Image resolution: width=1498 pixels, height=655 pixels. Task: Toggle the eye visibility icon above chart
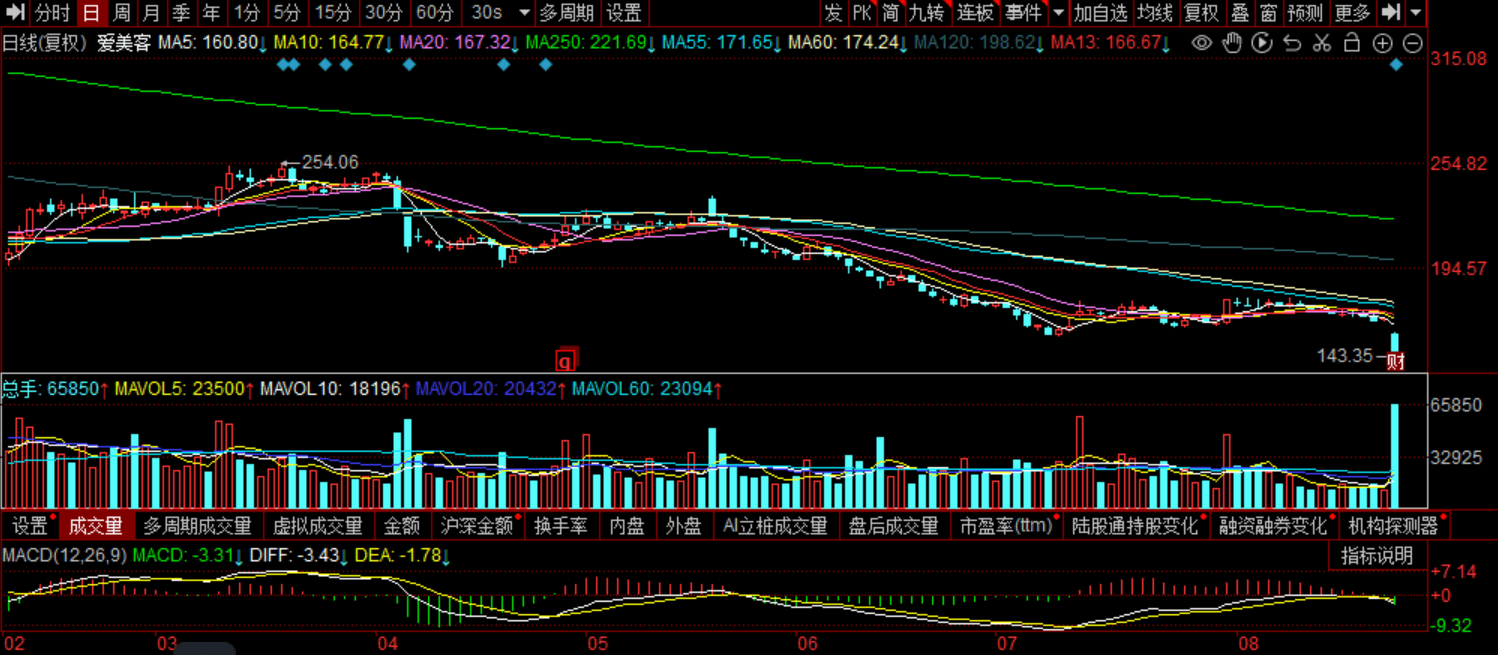tap(1202, 43)
